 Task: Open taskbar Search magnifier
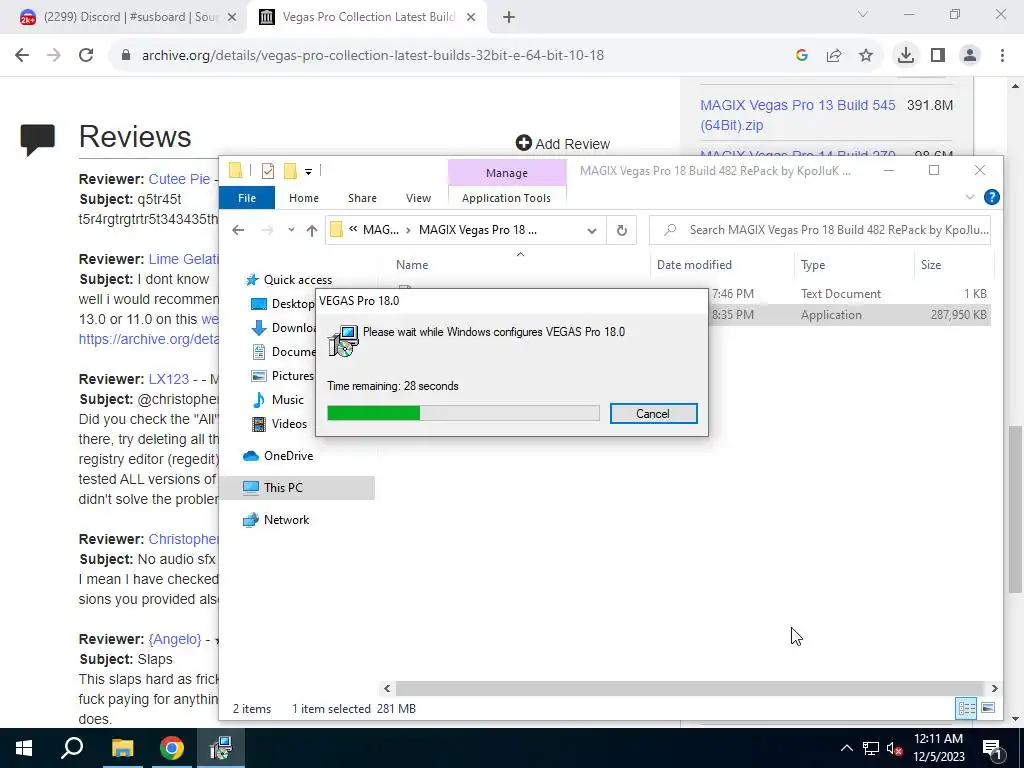pyautogui.click(x=72, y=748)
